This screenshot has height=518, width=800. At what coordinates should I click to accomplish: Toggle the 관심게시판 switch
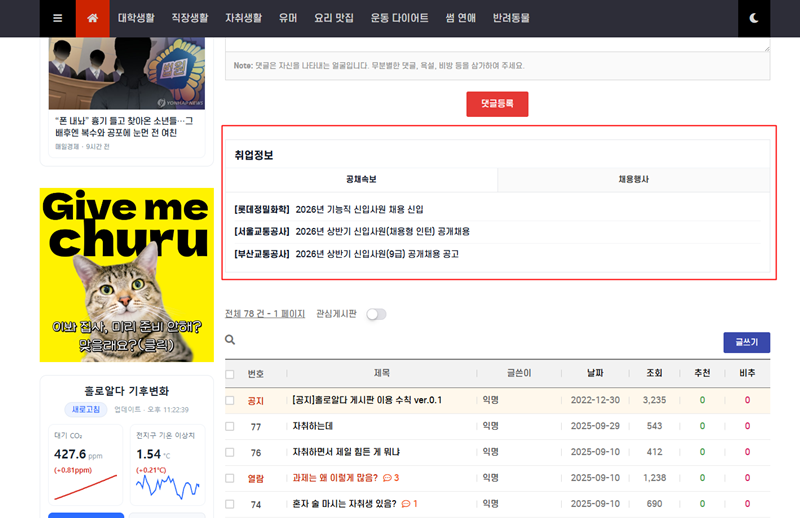376,314
